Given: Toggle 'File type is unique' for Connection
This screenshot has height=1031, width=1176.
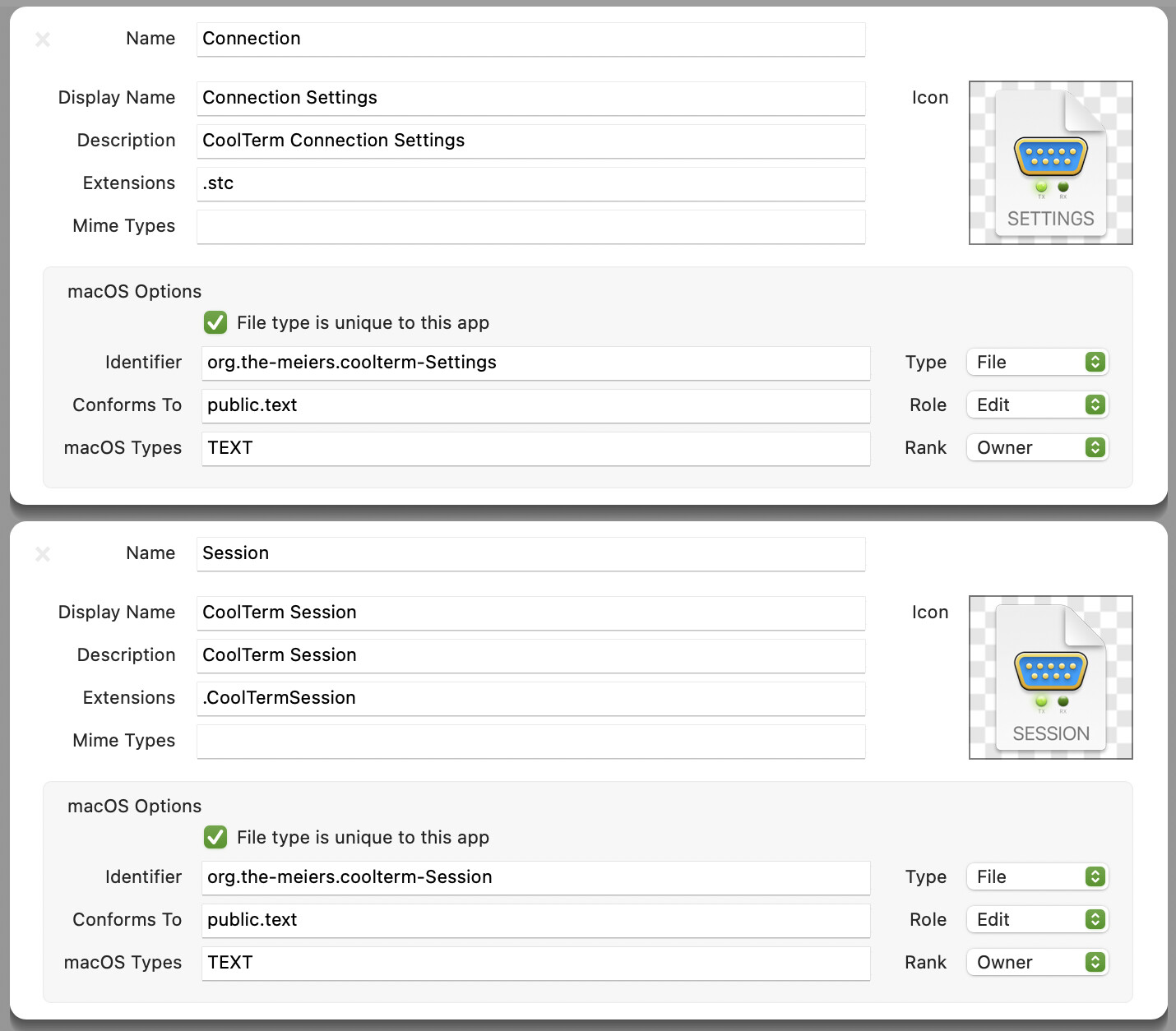Looking at the screenshot, I should 215,322.
